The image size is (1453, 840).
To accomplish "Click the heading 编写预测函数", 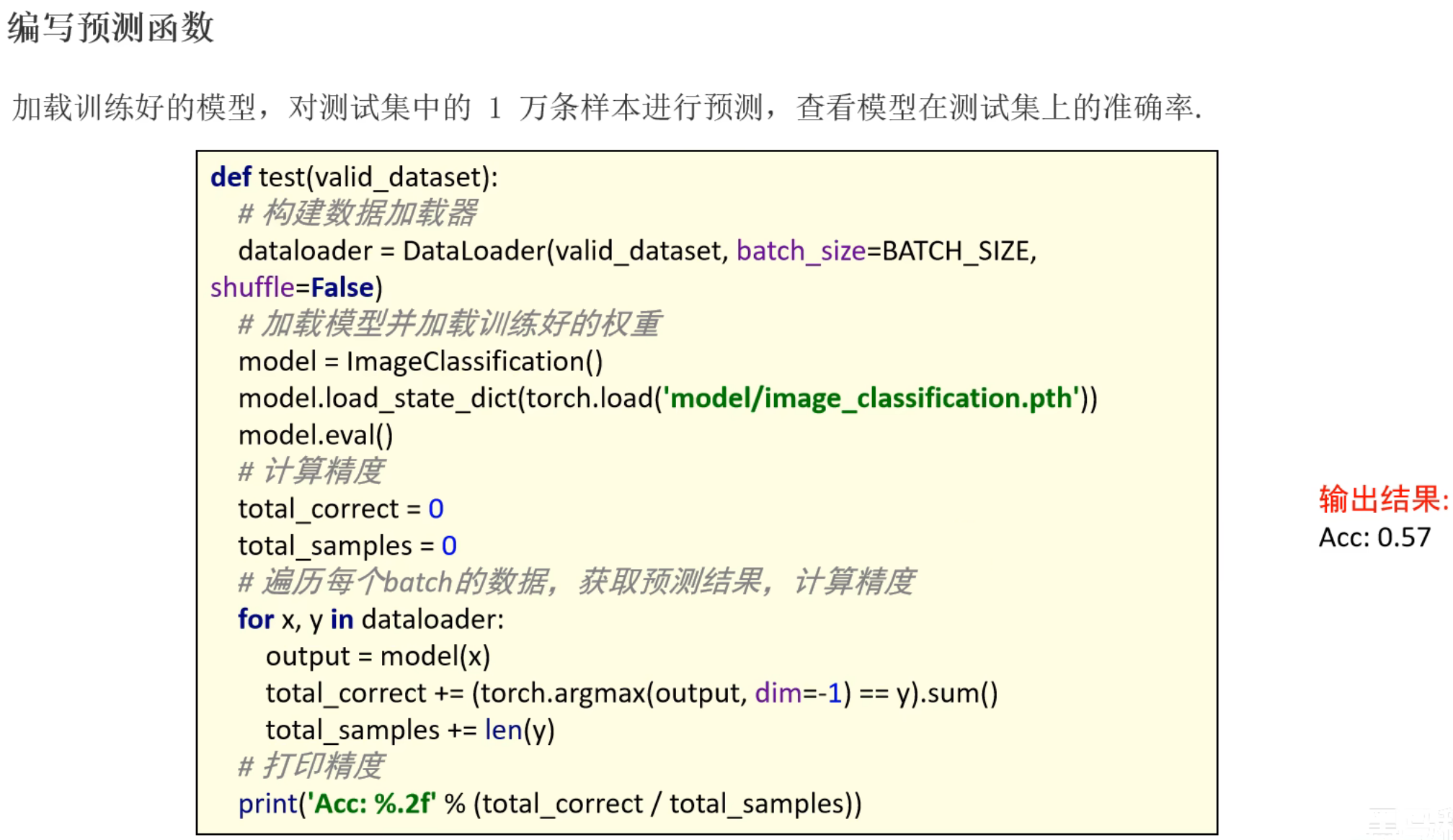I will click(x=110, y=28).
